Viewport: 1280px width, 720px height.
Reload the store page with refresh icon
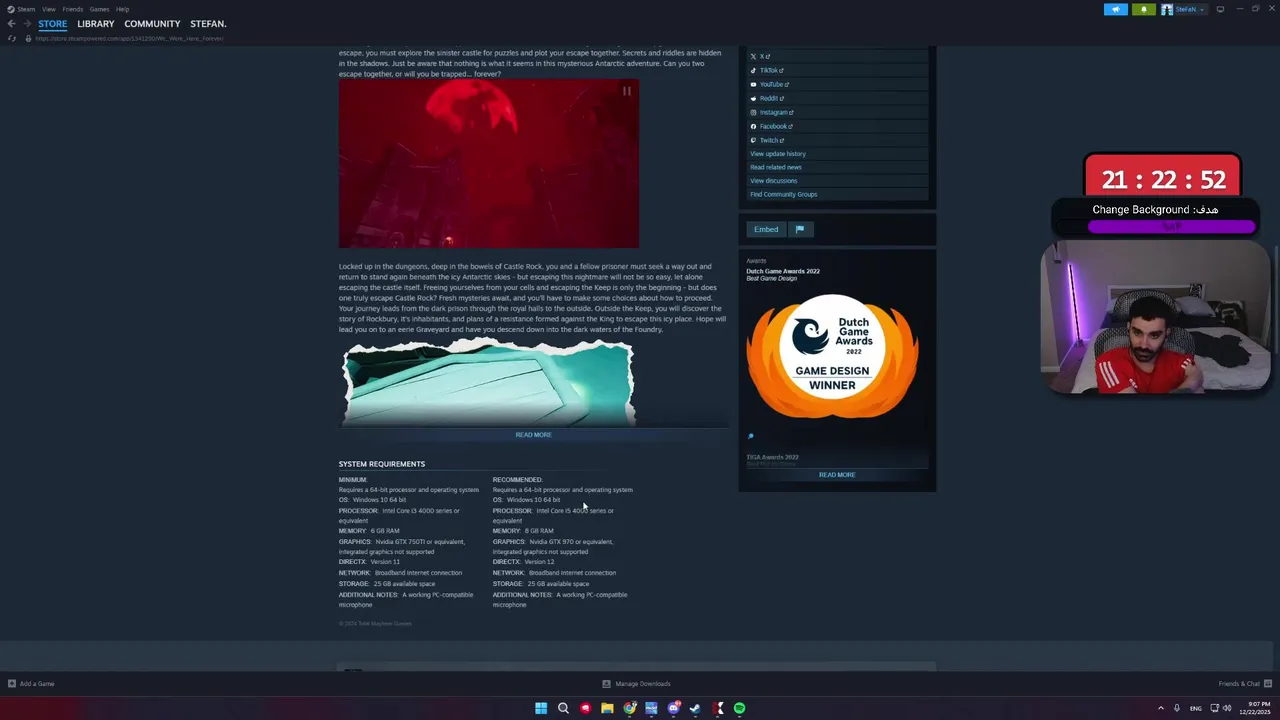click(x=12, y=38)
